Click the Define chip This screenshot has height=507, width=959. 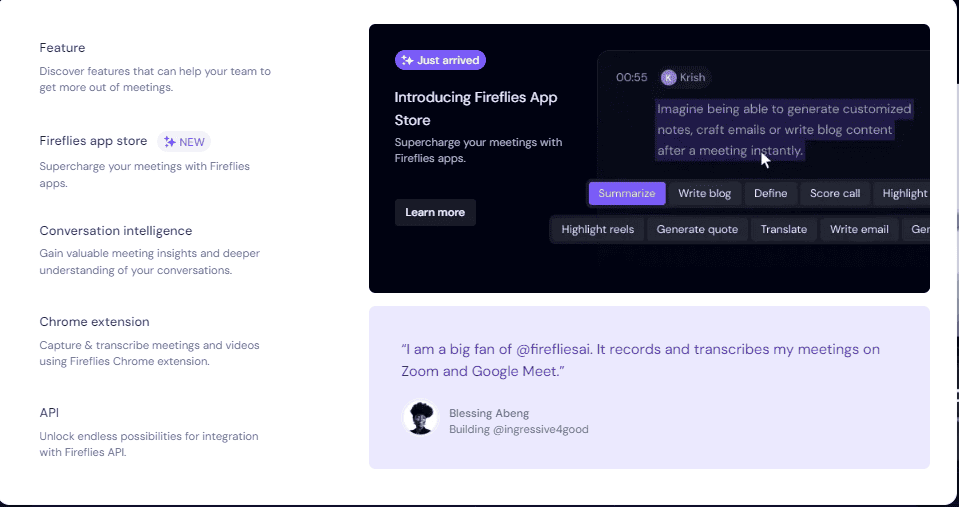pos(770,194)
